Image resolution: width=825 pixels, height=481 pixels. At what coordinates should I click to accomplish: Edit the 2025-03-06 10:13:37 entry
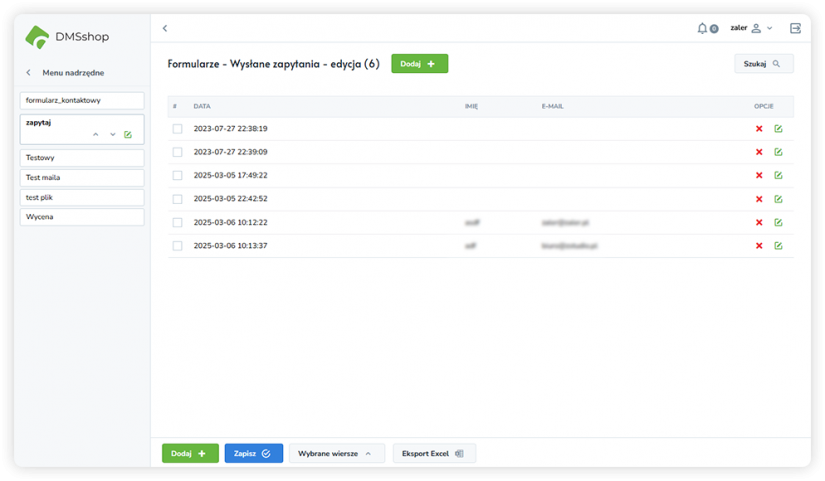(x=778, y=245)
